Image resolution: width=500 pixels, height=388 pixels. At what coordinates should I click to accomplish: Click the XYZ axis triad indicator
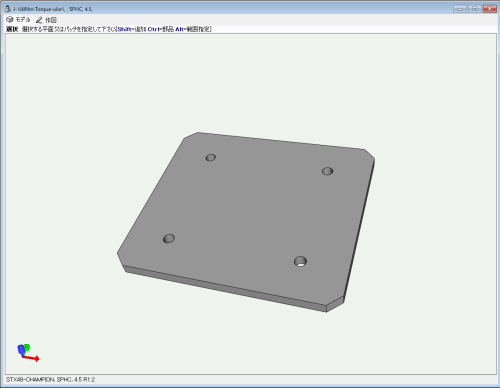(x=28, y=353)
